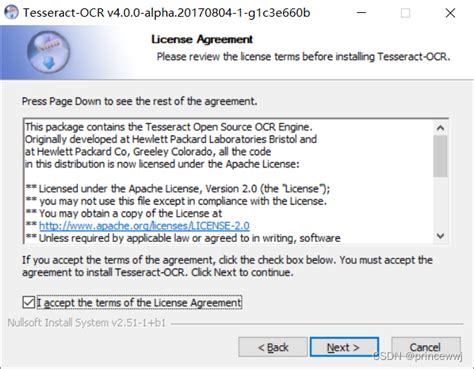Click inside the license agreement text box

[229, 181]
